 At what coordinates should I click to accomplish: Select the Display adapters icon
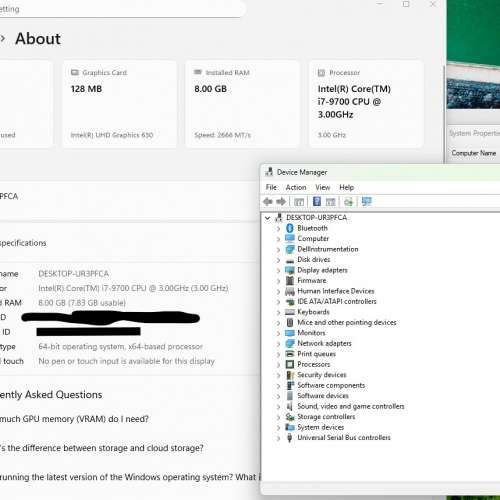(x=290, y=270)
